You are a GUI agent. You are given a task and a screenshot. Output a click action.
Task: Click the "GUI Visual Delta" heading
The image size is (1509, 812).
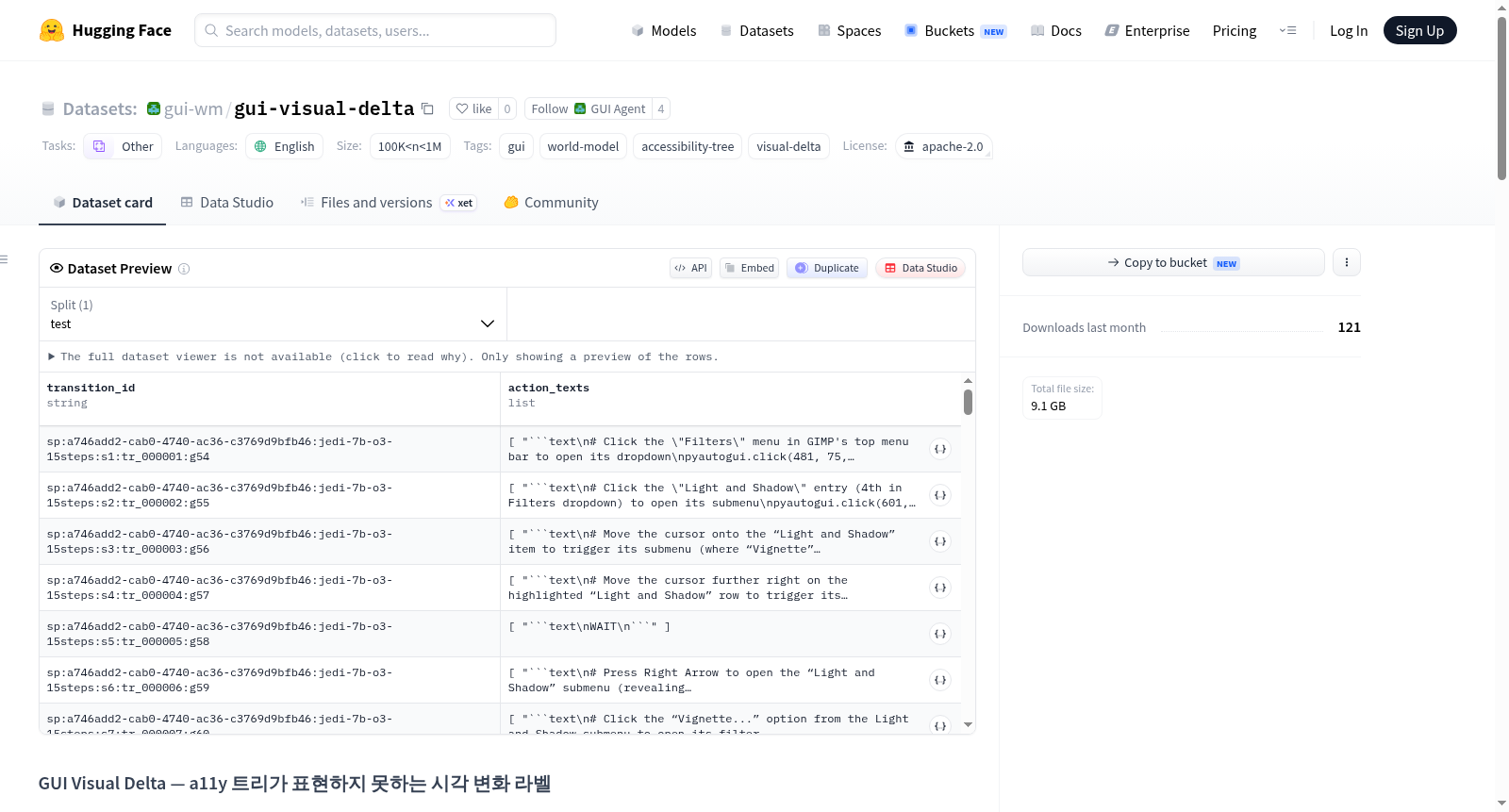[x=294, y=784]
